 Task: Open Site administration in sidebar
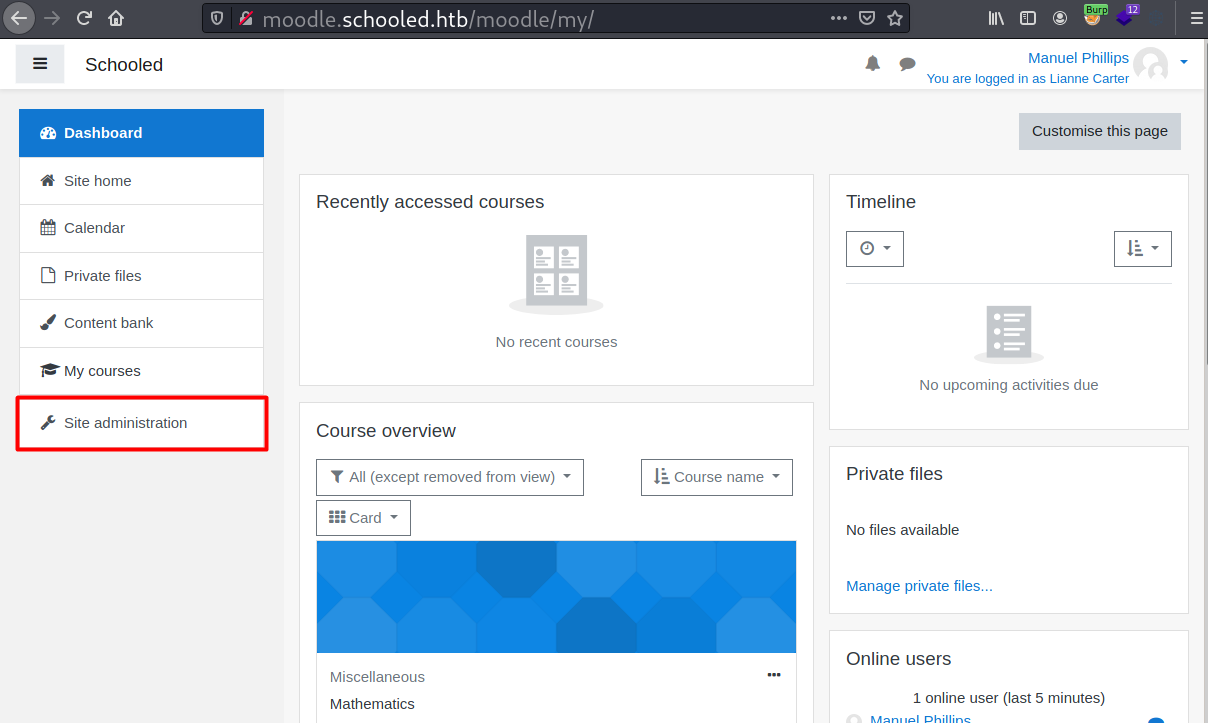click(x=125, y=423)
